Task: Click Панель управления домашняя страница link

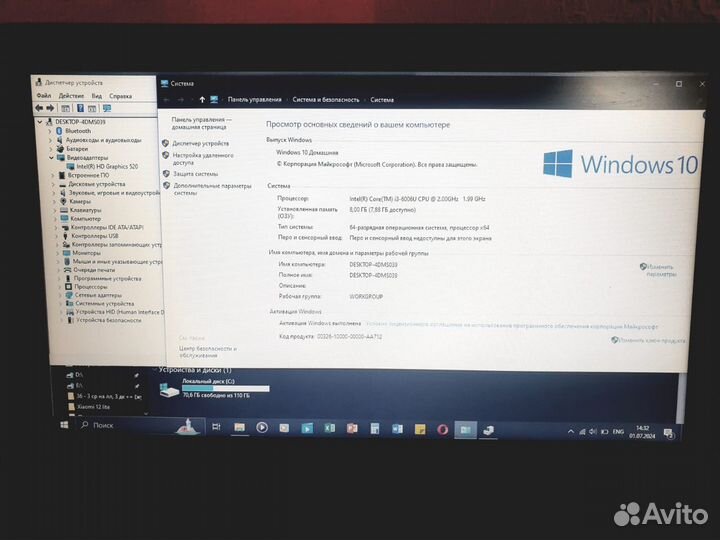Action: coord(201,123)
